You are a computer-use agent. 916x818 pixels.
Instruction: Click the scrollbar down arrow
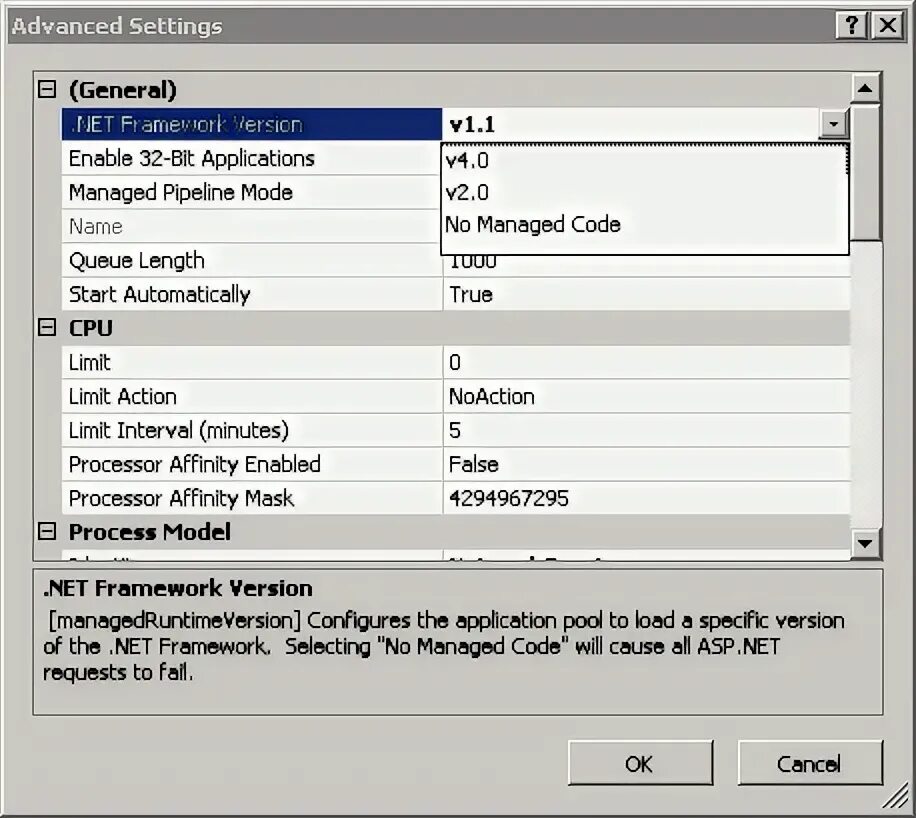click(x=865, y=544)
